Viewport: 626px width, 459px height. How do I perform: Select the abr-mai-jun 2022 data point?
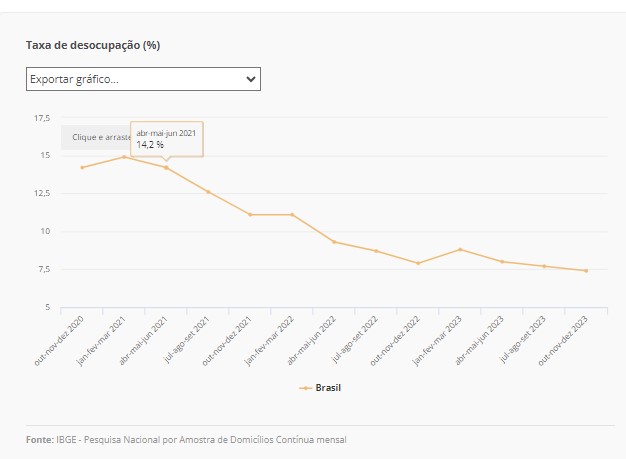(x=334, y=241)
